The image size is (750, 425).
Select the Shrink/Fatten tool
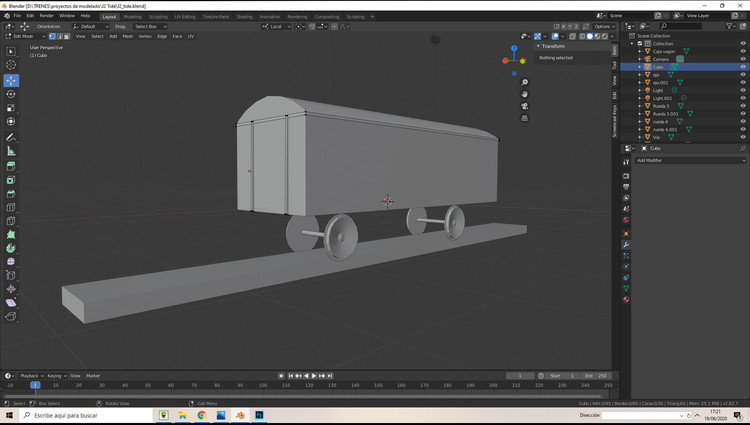(11, 289)
